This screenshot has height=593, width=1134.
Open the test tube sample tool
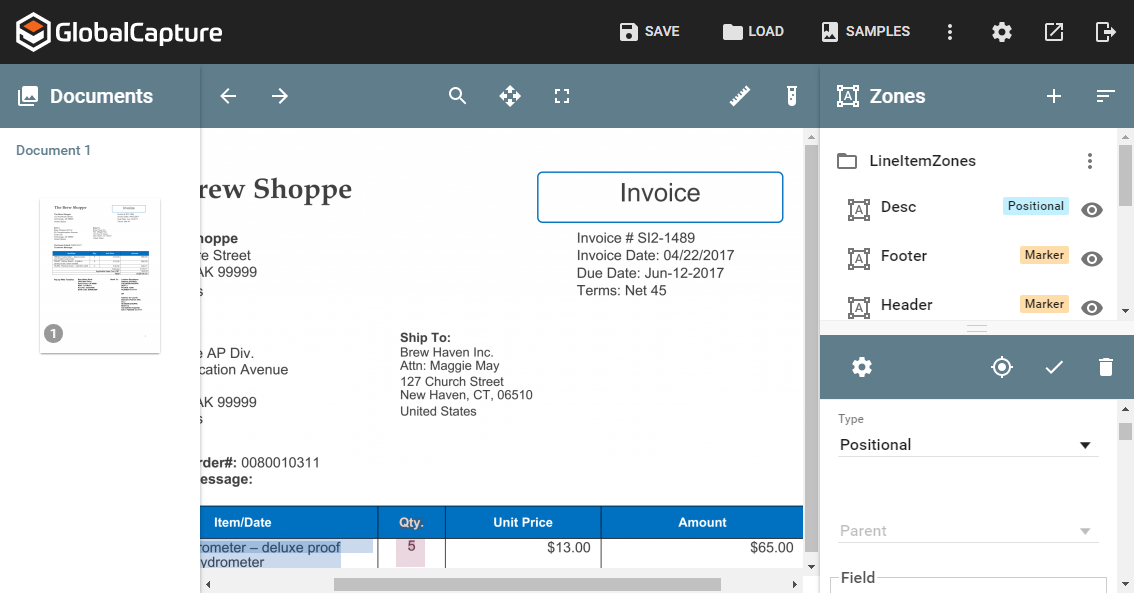click(x=791, y=96)
